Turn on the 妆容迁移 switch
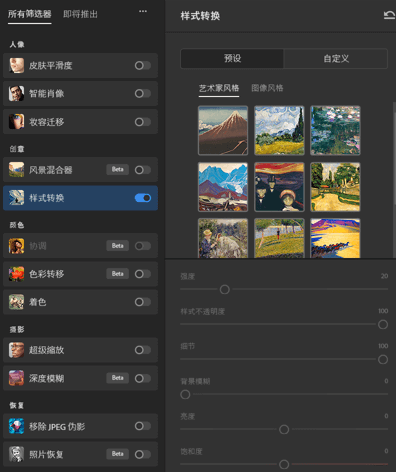 143,122
